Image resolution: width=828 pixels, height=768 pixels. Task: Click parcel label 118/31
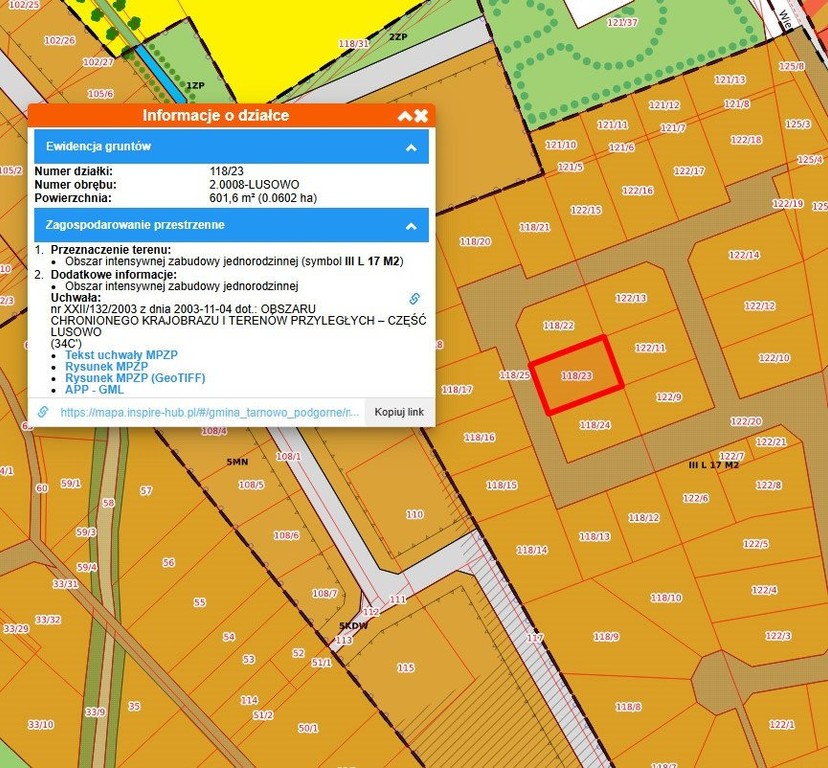pos(354,44)
